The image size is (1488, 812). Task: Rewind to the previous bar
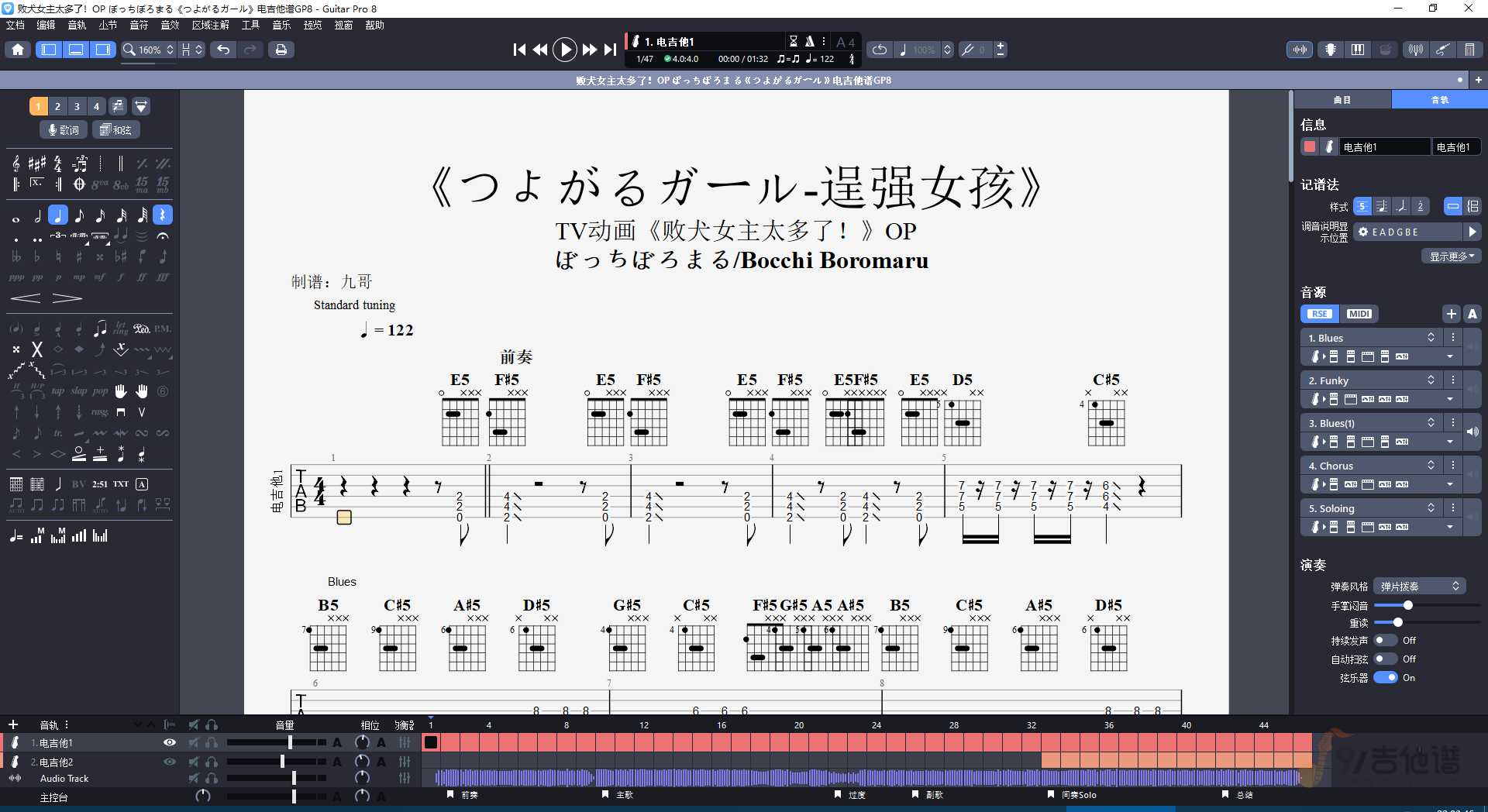coord(540,50)
